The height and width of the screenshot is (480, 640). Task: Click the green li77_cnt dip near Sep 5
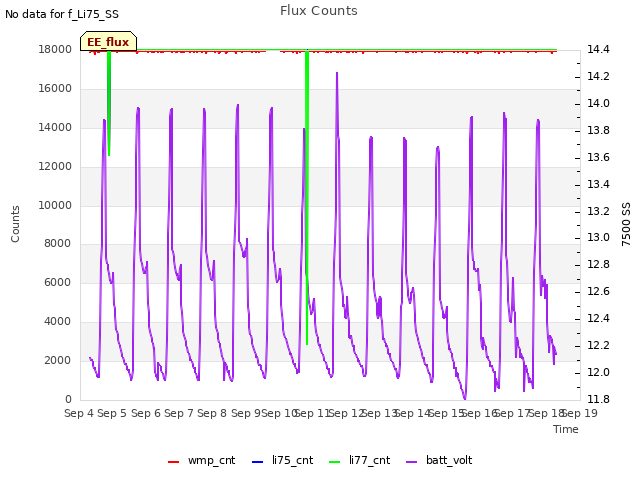109,102
